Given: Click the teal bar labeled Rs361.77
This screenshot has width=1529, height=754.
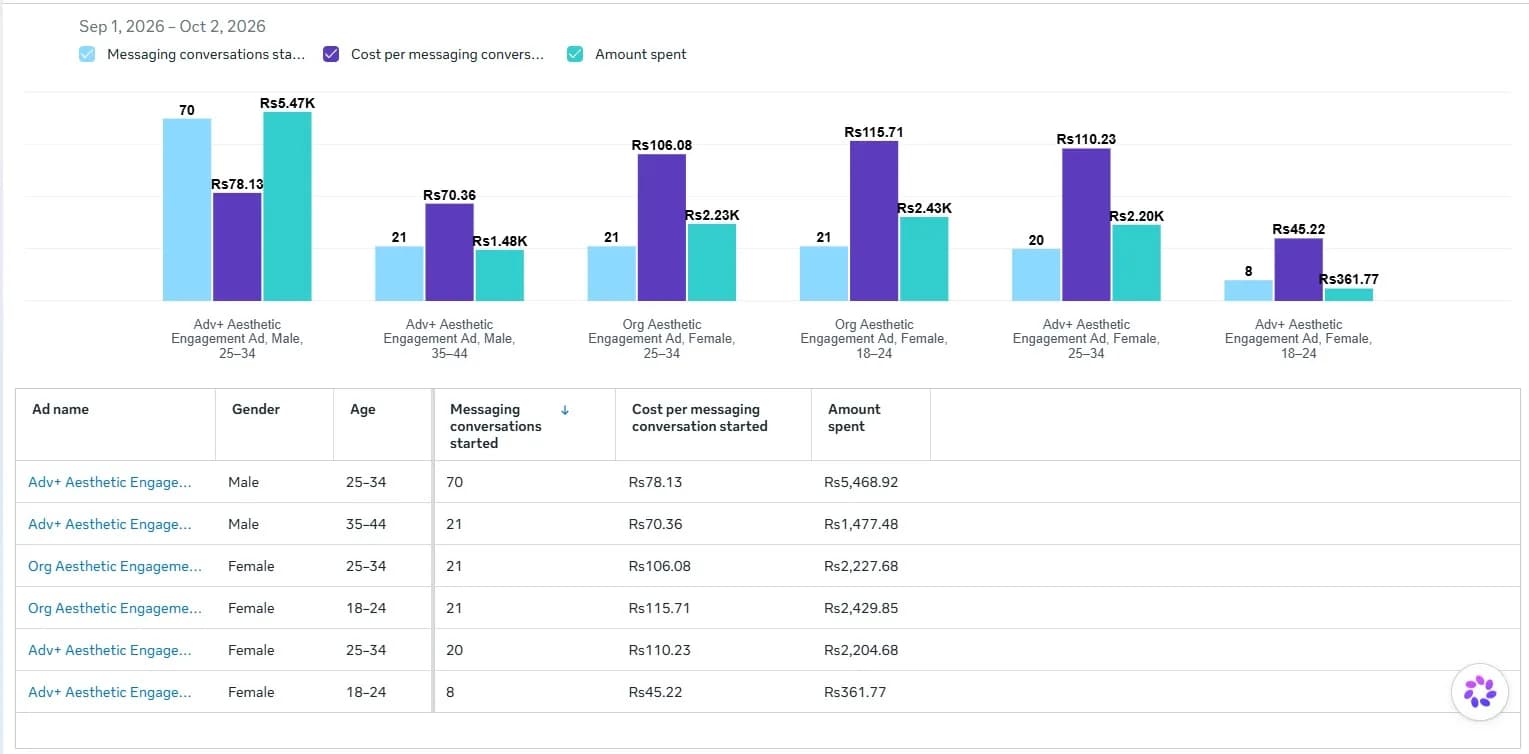Looking at the screenshot, I should [x=1349, y=294].
